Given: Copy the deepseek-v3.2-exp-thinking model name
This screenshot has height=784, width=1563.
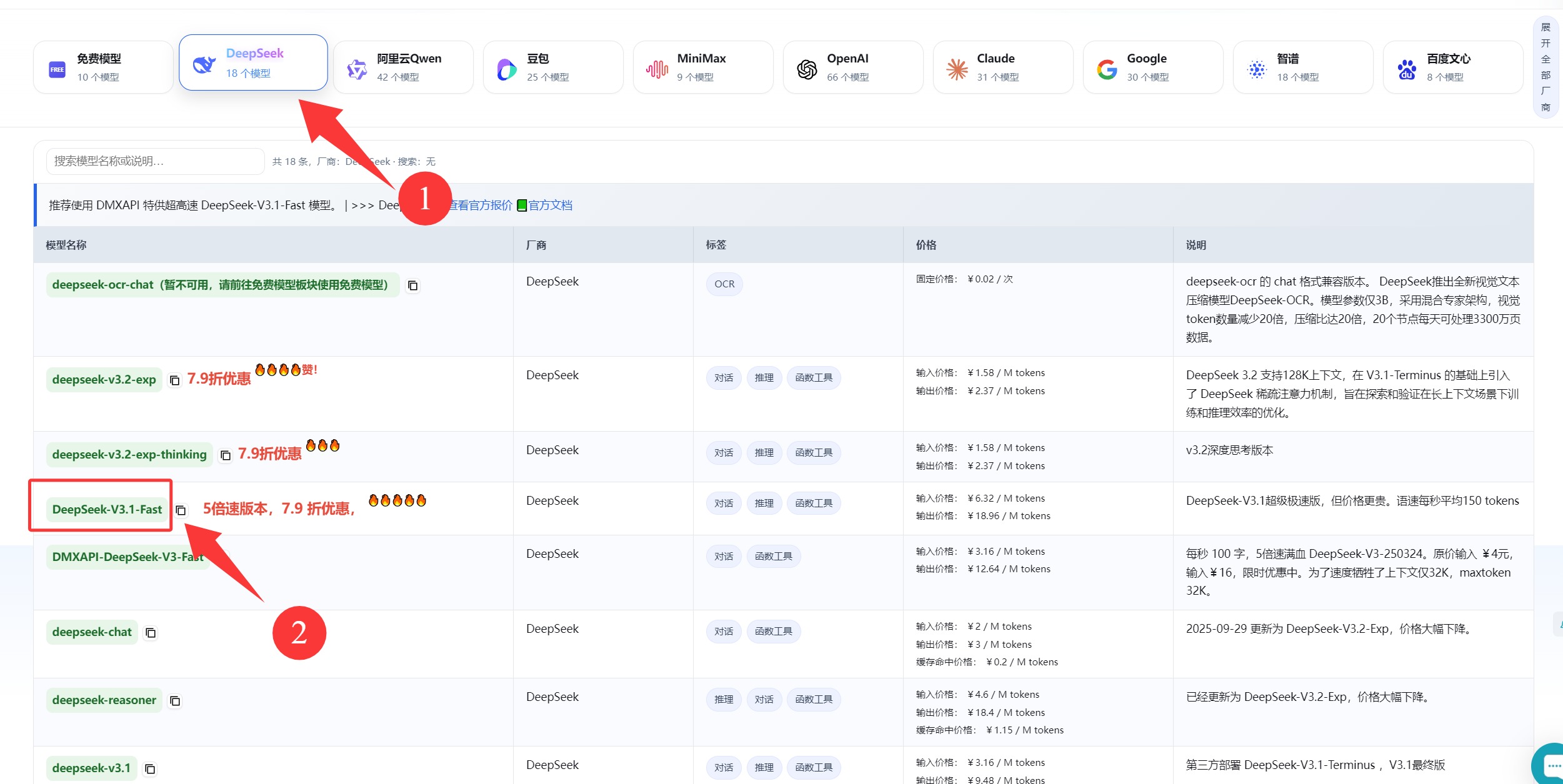Looking at the screenshot, I should (x=226, y=455).
